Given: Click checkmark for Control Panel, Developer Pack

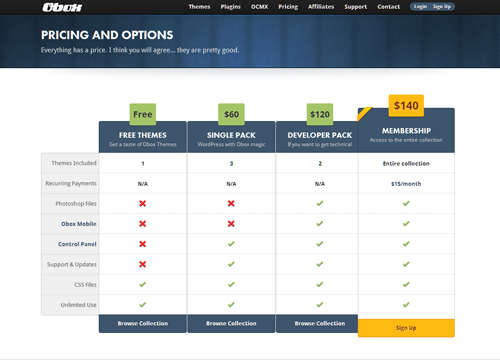Looking at the screenshot, I should click(320, 244).
